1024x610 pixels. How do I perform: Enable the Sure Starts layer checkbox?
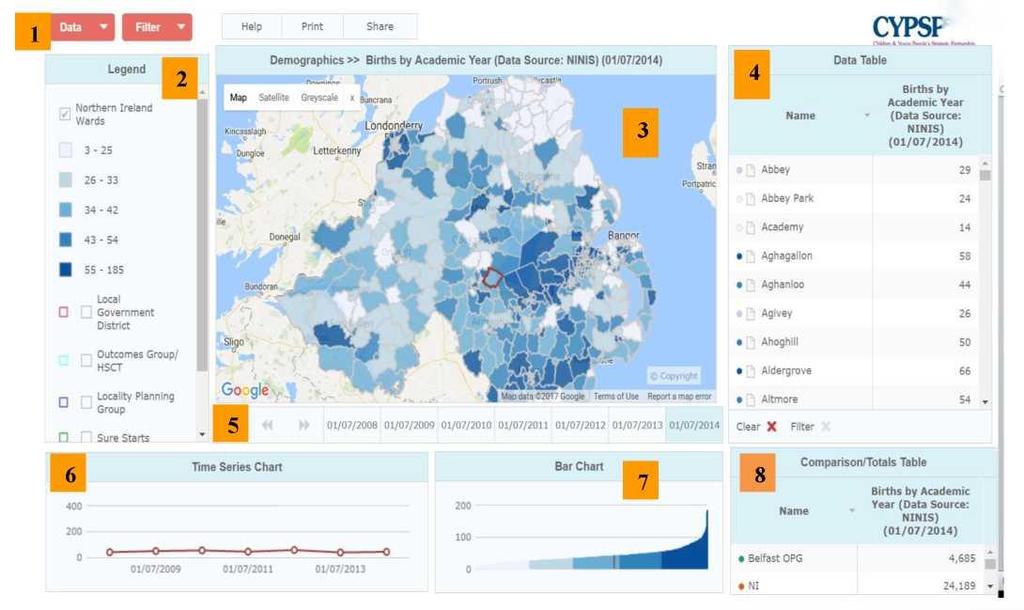click(x=86, y=437)
